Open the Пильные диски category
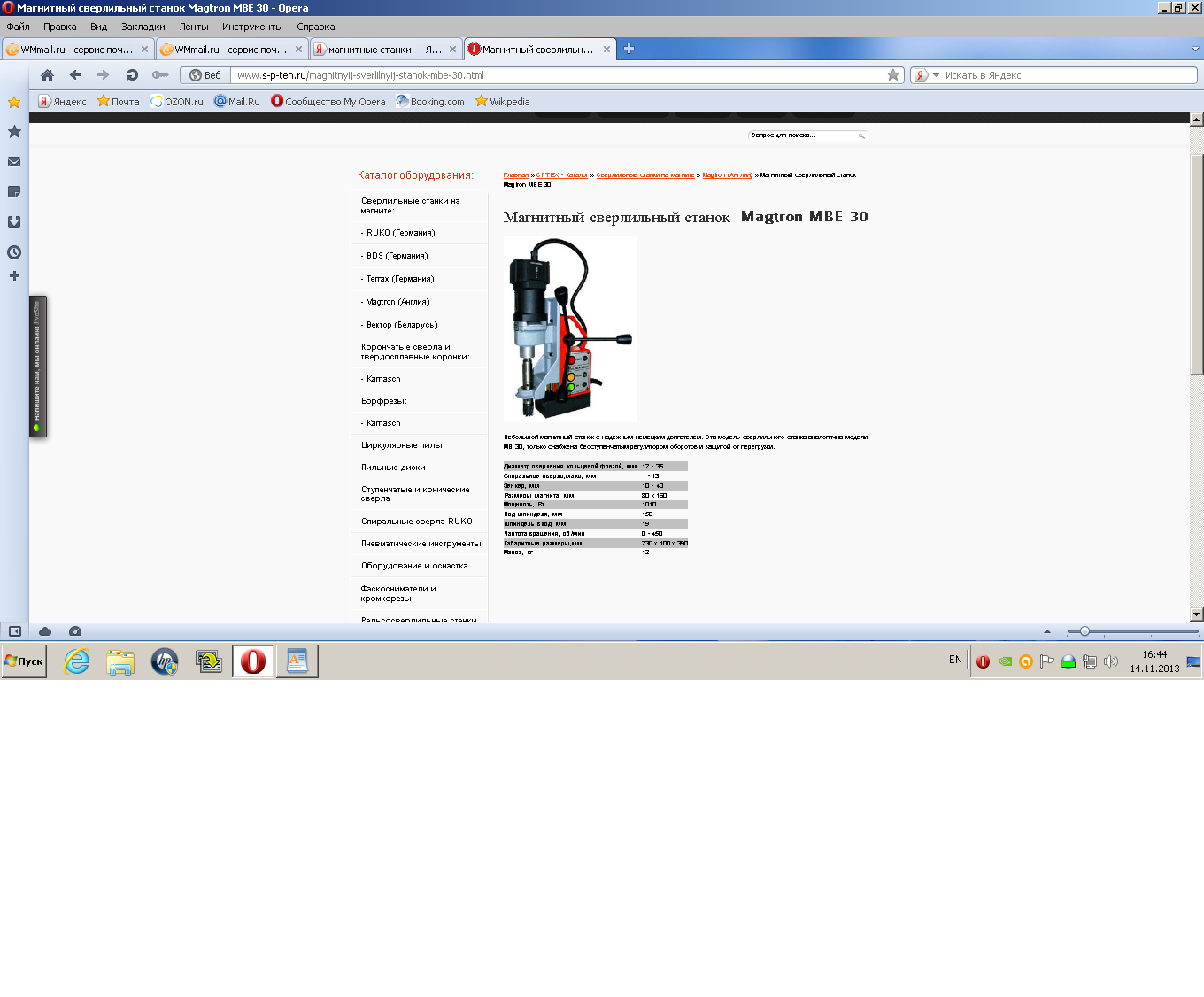This screenshot has width=1204, height=997. pos(393,468)
